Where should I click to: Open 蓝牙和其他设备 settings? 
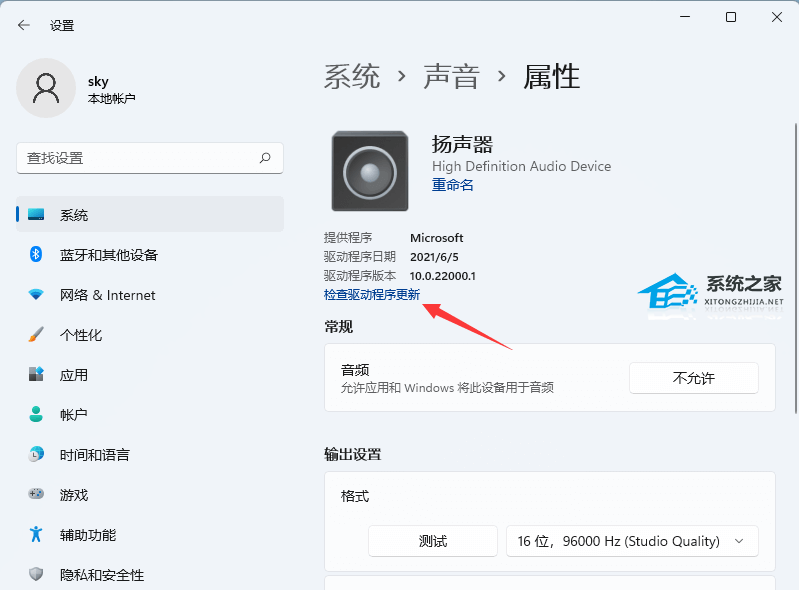click(x=150, y=254)
